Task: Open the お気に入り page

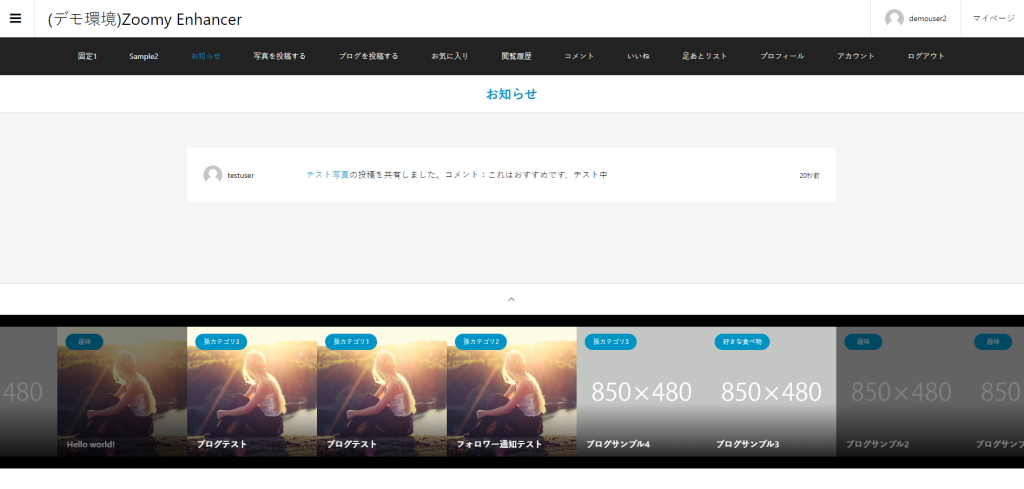Action: coord(449,56)
